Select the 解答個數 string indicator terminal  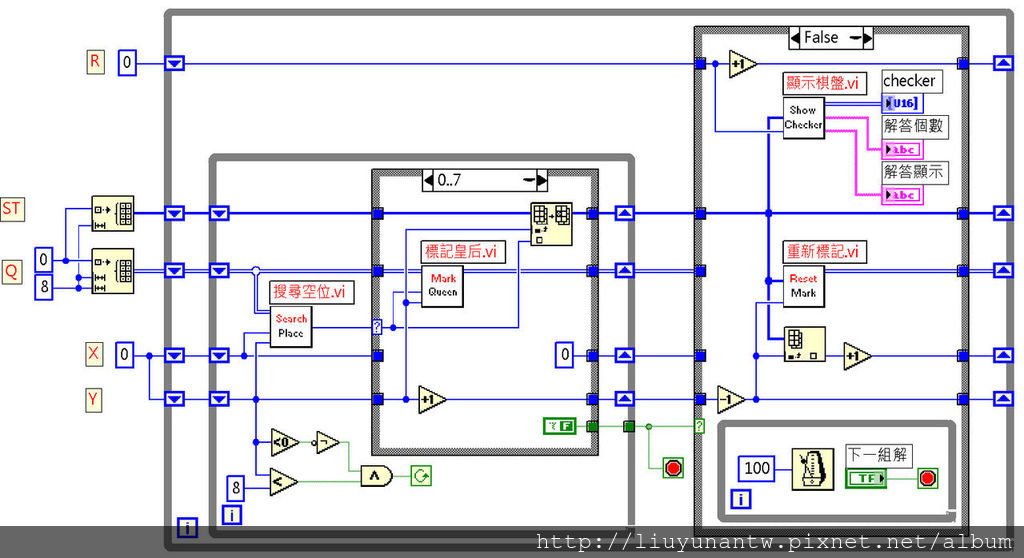point(903,150)
